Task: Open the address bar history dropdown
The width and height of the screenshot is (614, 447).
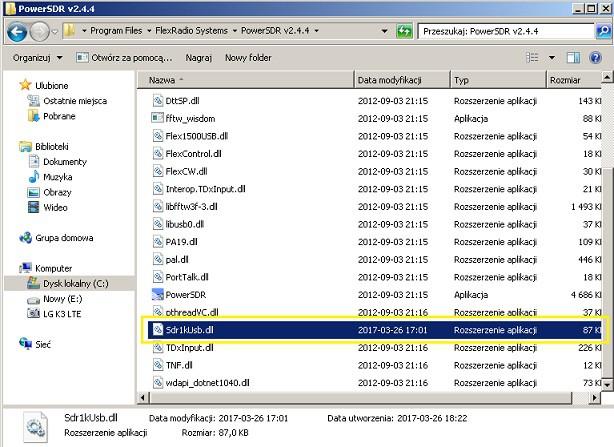Action: (x=385, y=31)
